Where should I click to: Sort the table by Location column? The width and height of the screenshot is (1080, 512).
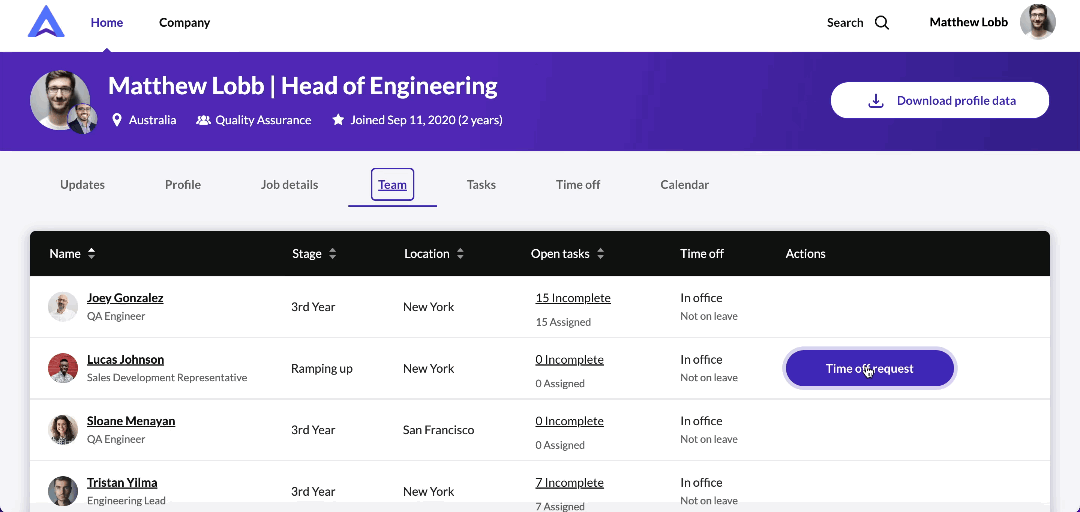460,254
